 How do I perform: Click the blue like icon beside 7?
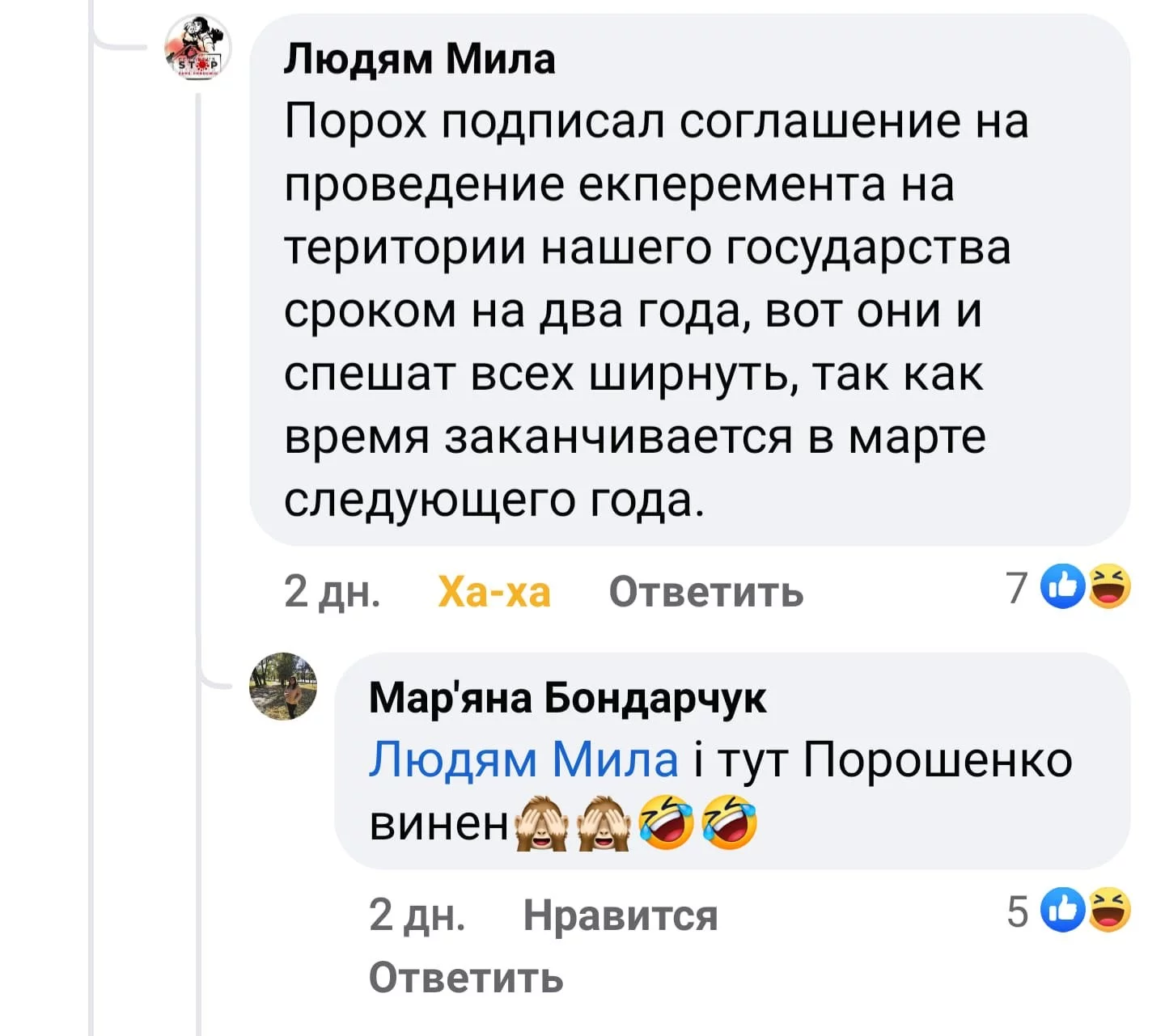pyautogui.click(x=1064, y=587)
